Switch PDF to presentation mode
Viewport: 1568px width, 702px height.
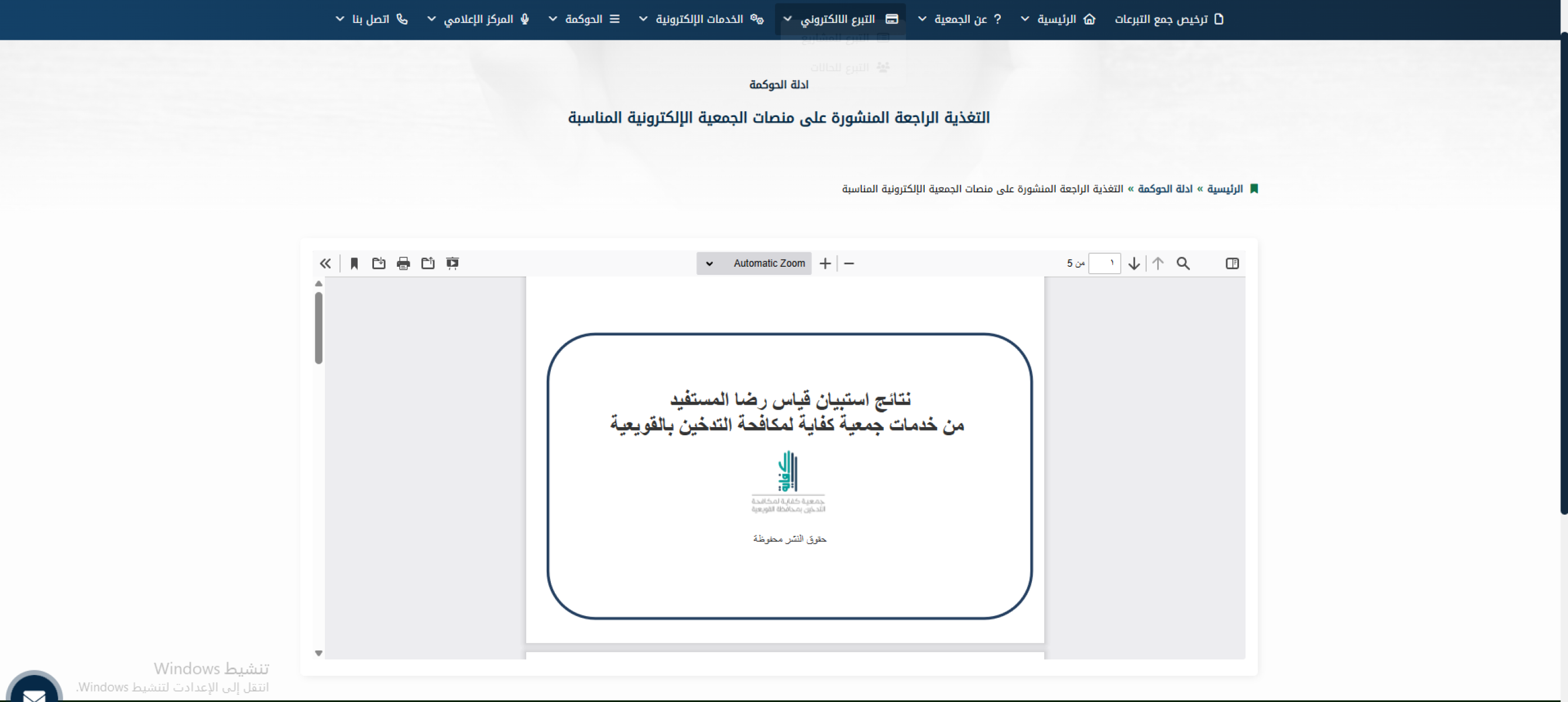pos(452,263)
